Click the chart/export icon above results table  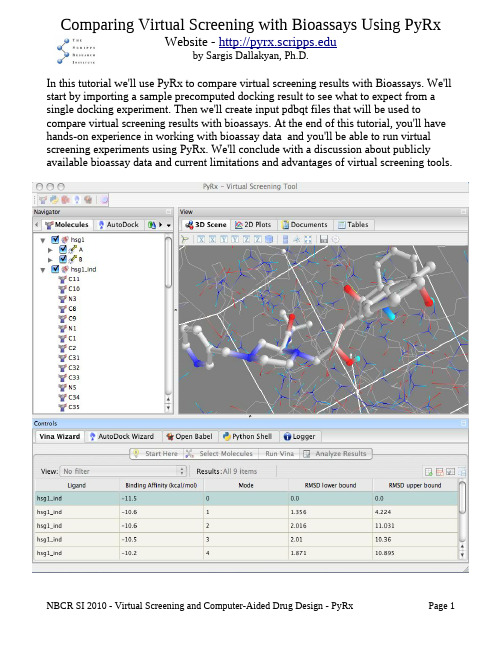click(x=450, y=472)
